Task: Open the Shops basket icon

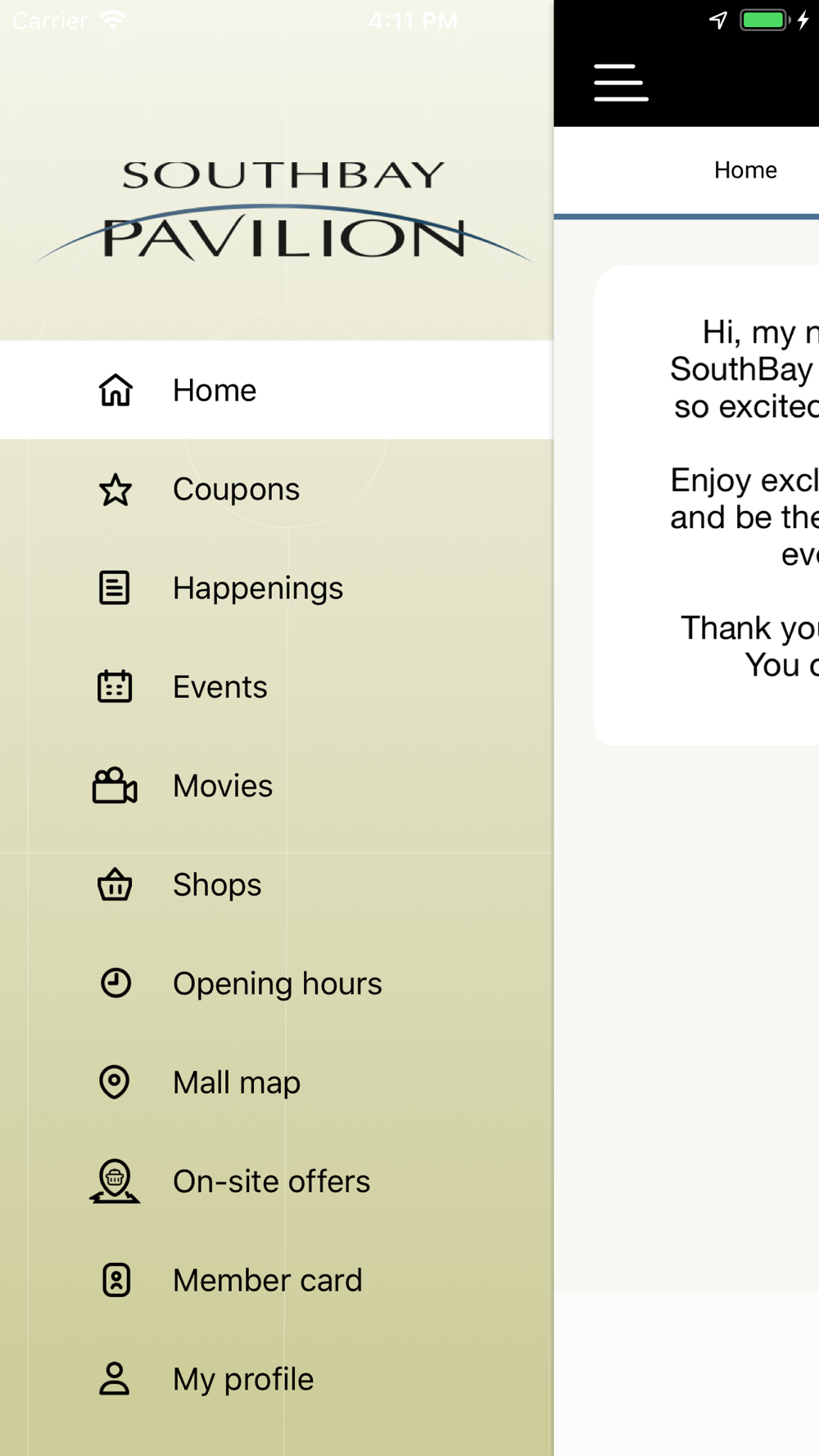Action: [x=115, y=884]
